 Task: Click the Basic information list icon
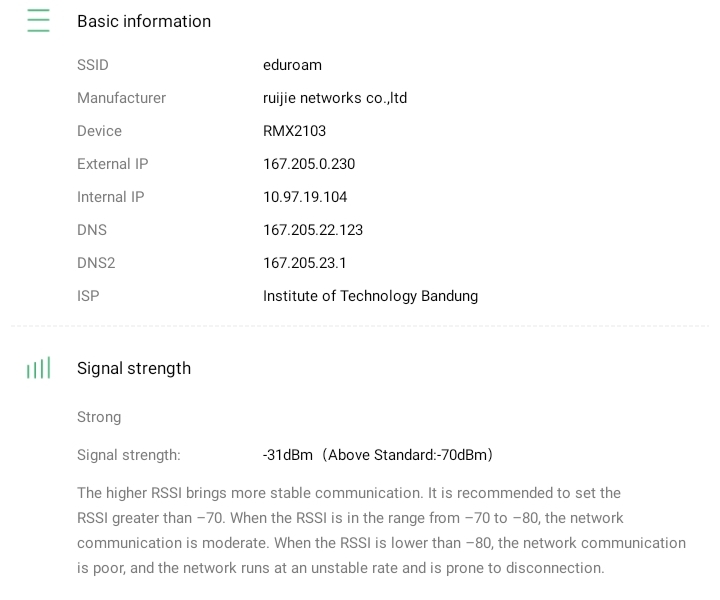click(38, 21)
